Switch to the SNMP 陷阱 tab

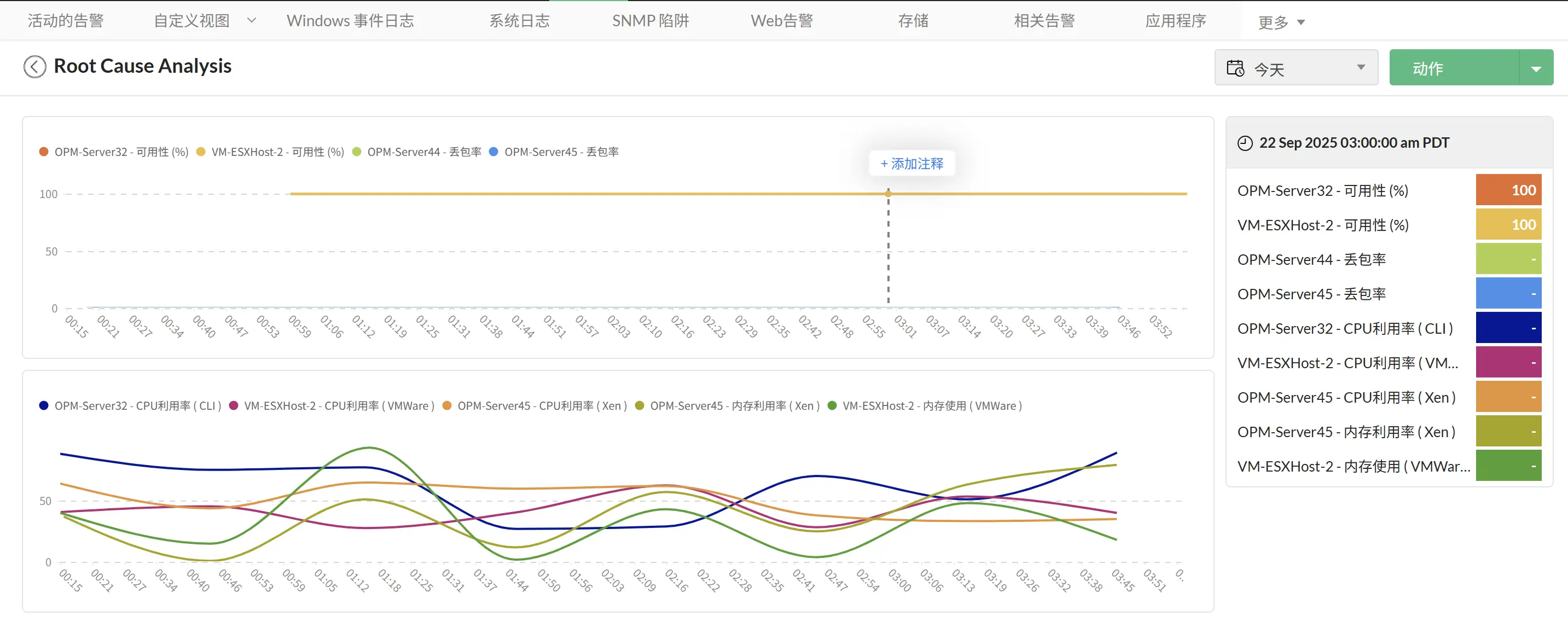(650, 21)
